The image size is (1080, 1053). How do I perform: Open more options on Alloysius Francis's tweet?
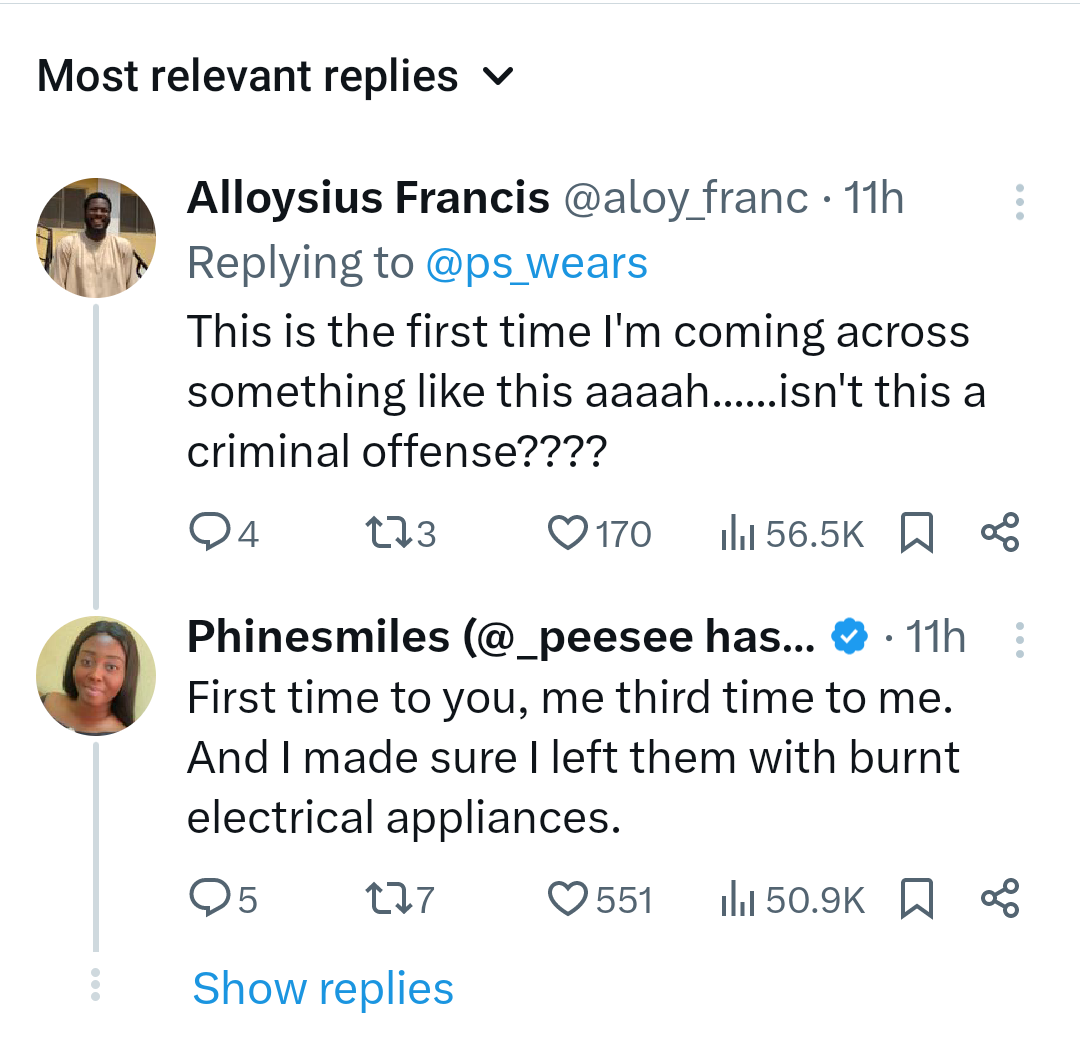[x=1019, y=202]
